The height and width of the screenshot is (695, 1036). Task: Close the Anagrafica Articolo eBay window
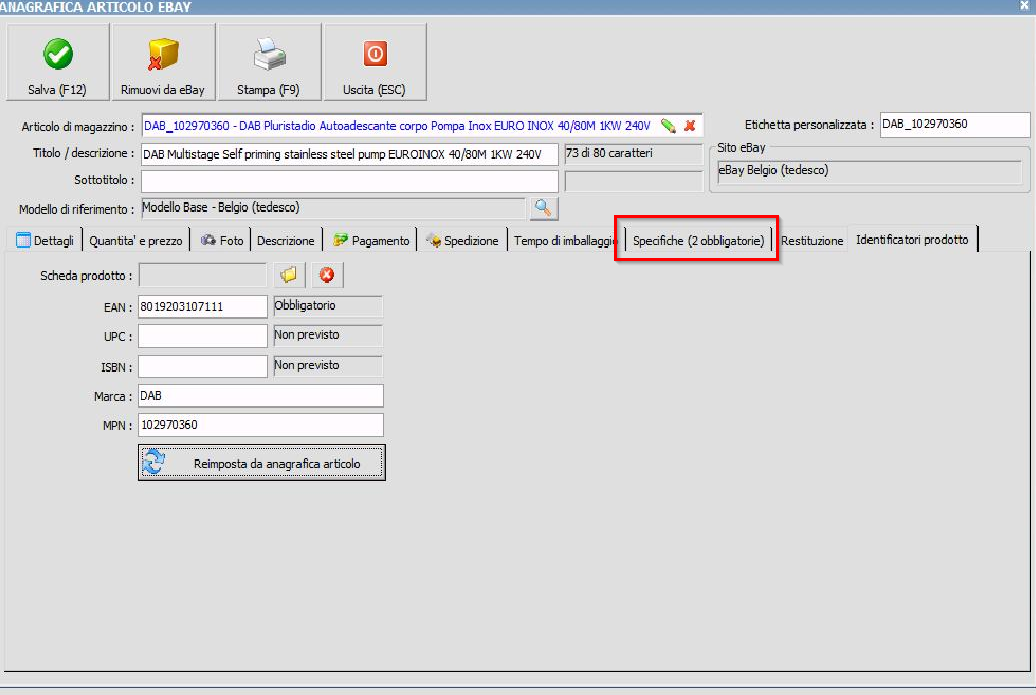(x=1025, y=6)
